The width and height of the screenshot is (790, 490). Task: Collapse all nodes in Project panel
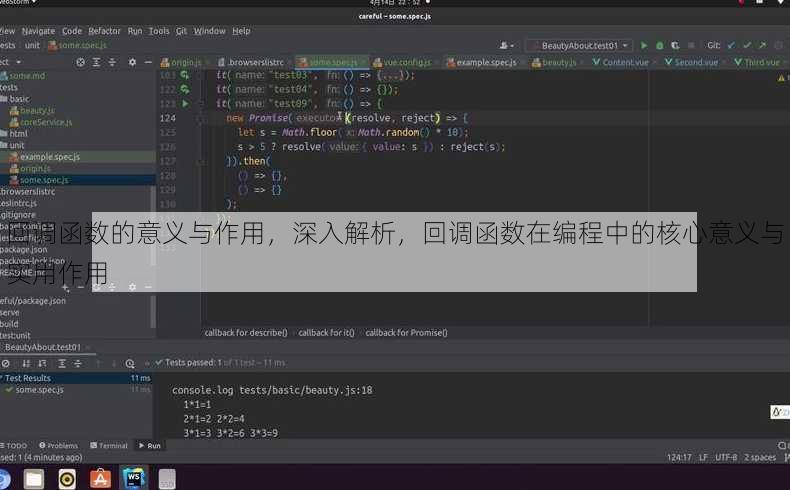tap(112, 62)
